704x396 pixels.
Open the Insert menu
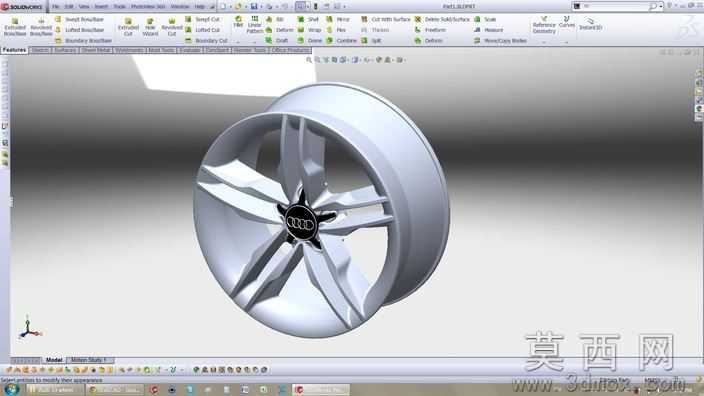101,6
